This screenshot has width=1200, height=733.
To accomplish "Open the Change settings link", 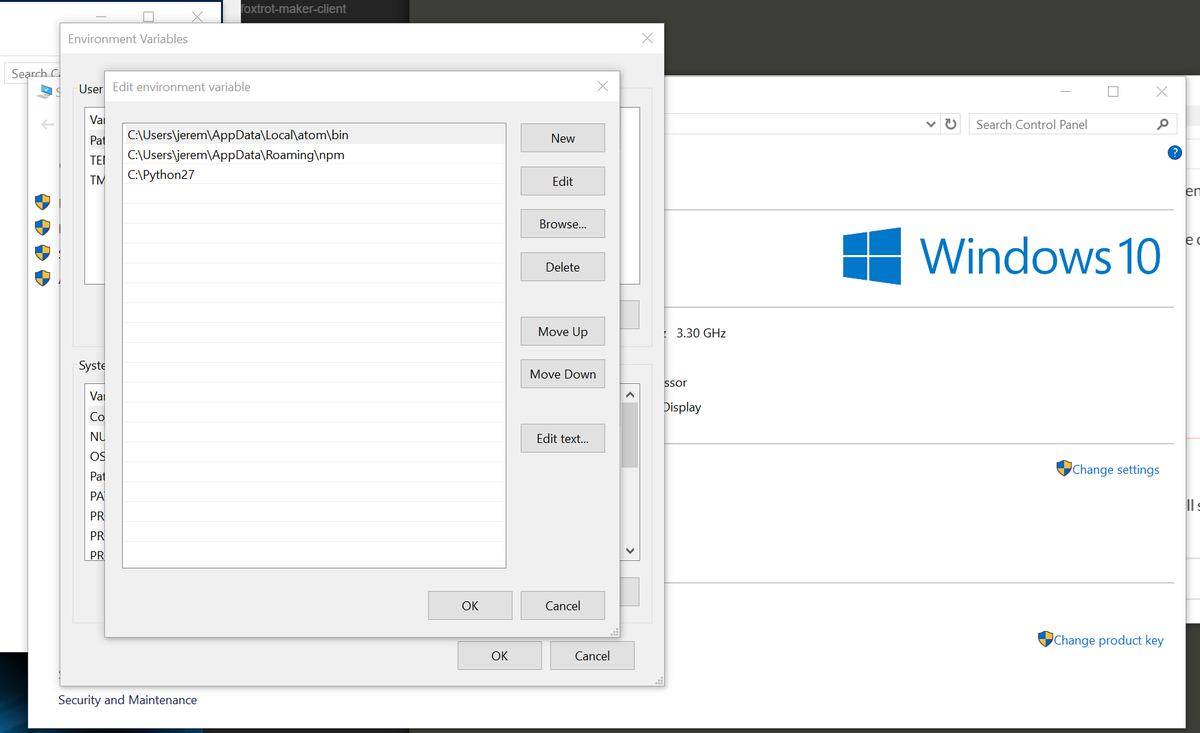I will pos(1116,469).
